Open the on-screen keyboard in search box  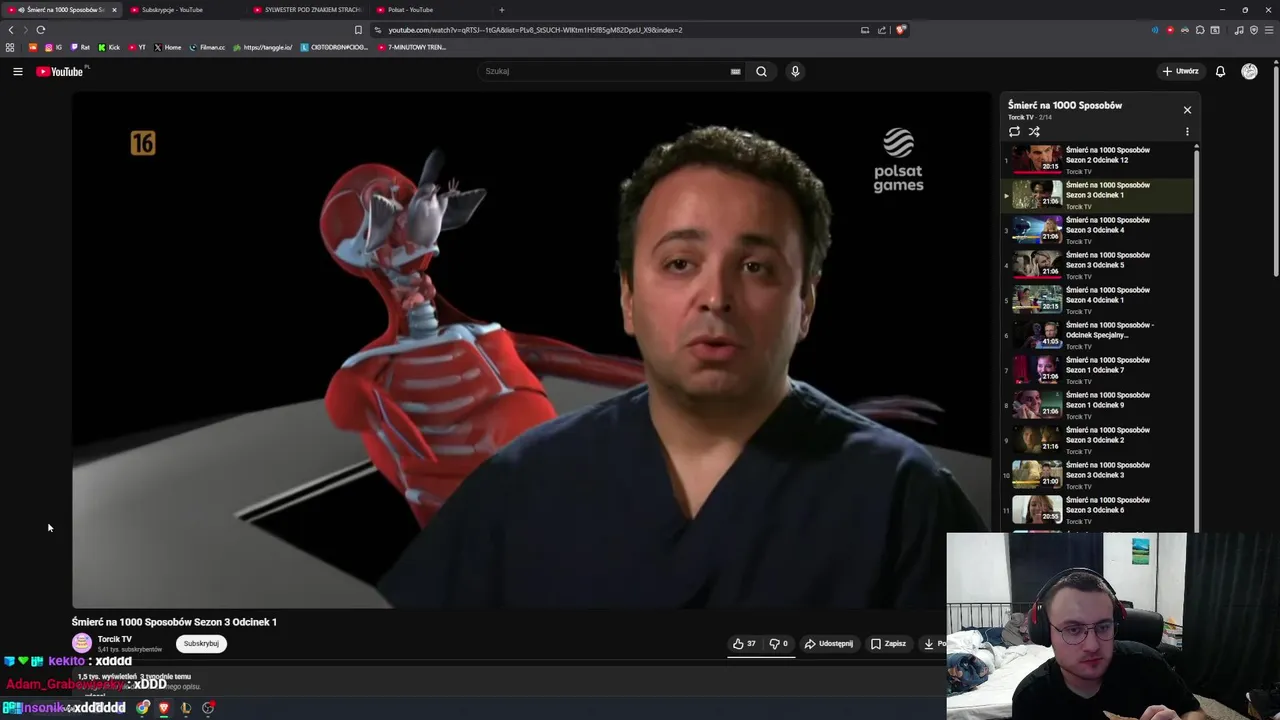[x=735, y=71]
